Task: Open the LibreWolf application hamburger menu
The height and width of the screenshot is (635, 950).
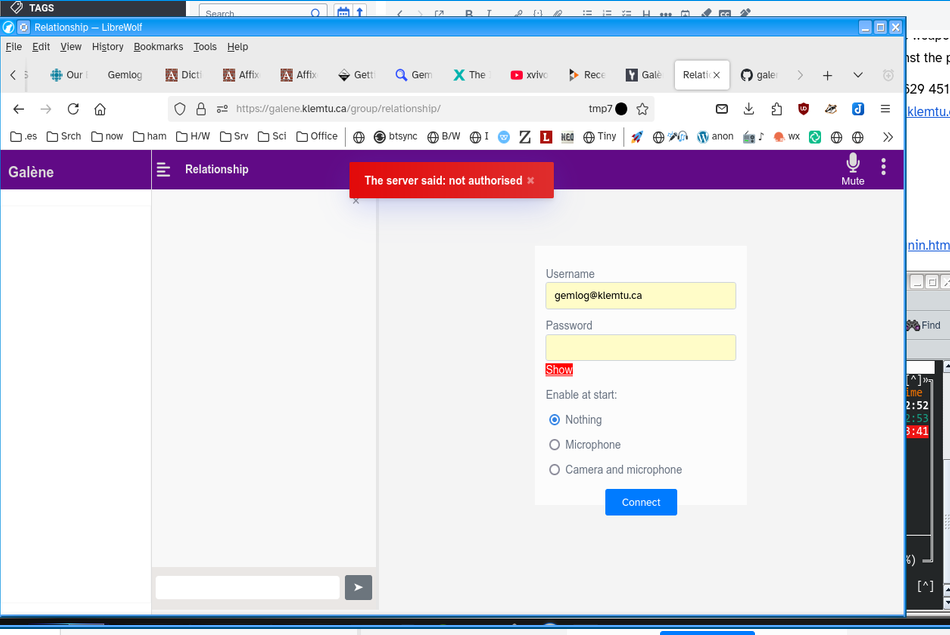Action: coord(885,109)
